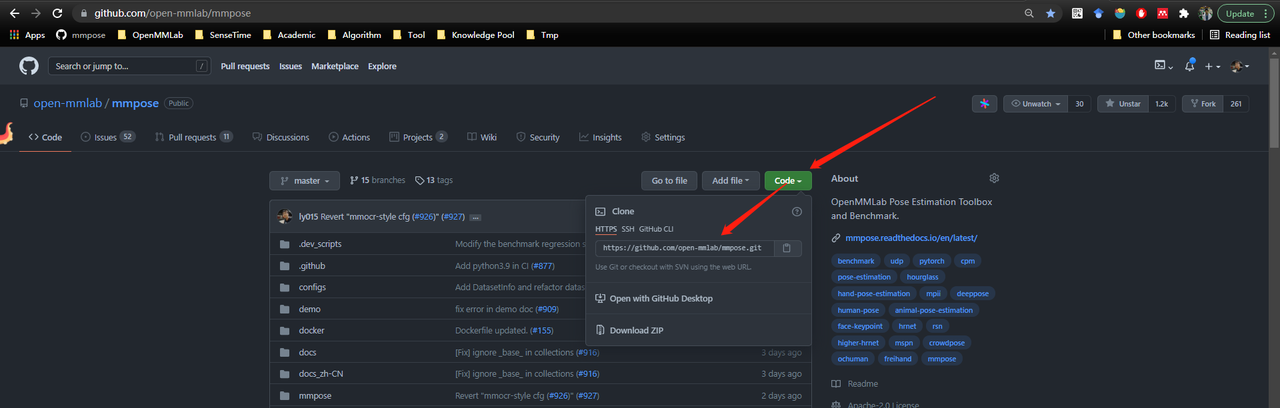
Task: Open the Add file dropdown
Action: (x=729, y=181)
